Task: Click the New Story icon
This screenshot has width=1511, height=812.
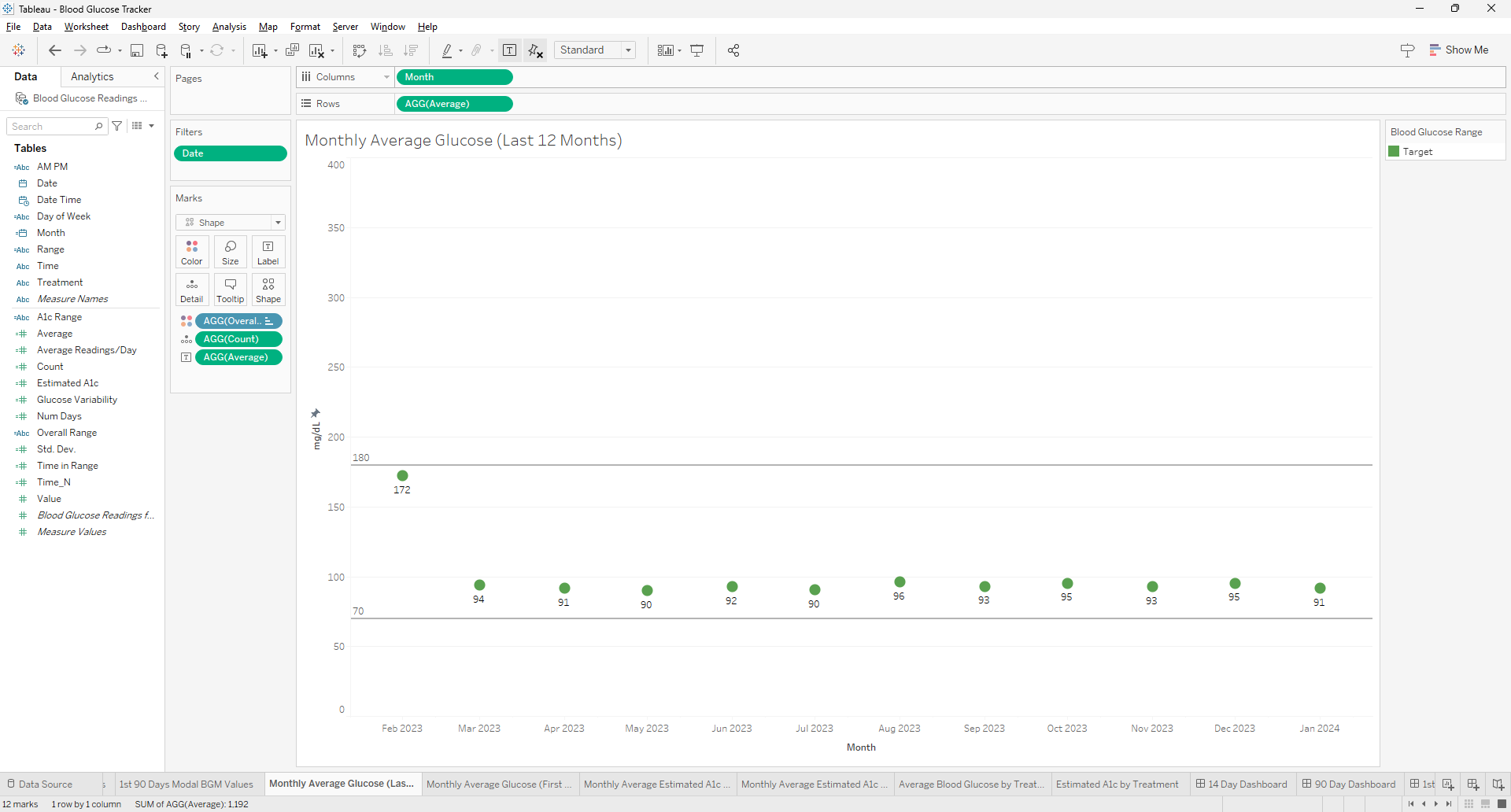Action: click(1498, 784)
